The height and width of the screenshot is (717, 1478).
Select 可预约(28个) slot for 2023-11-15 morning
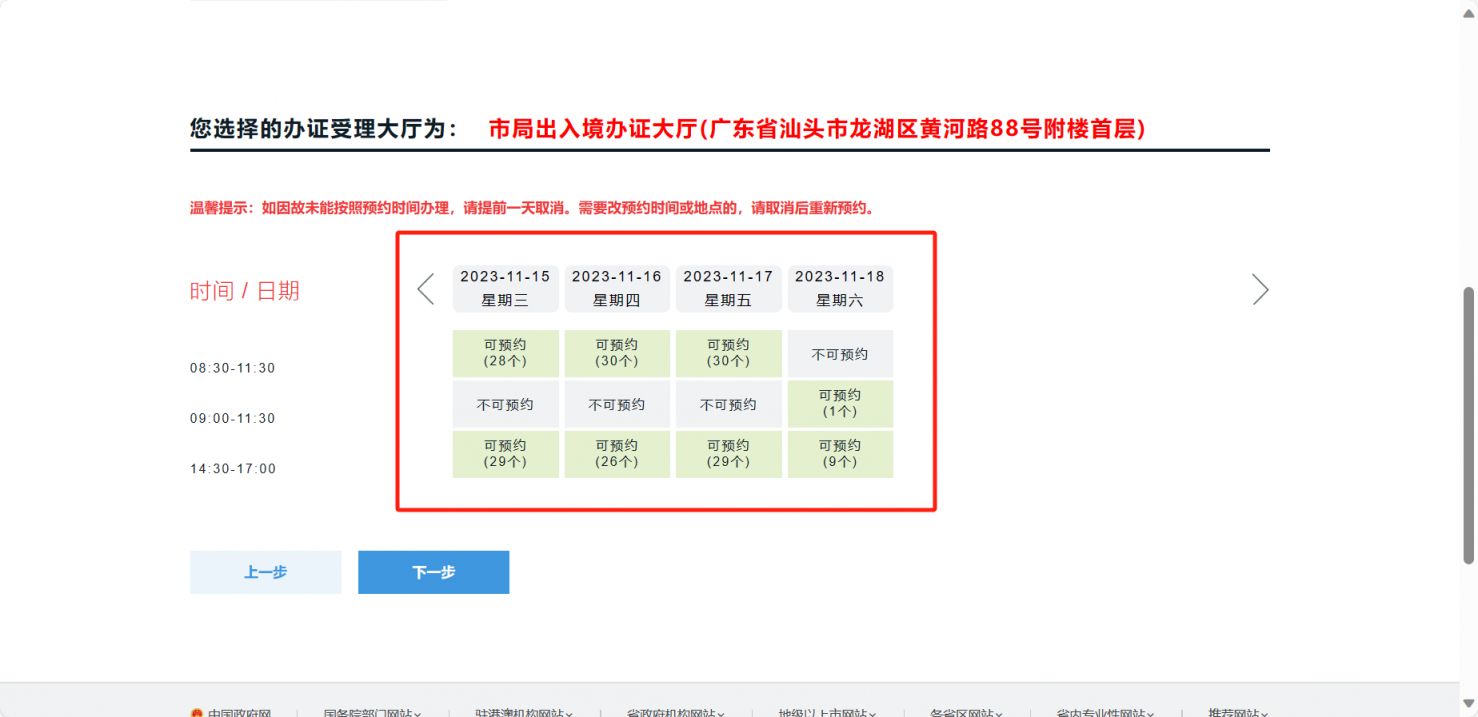[x=505, y=353]
